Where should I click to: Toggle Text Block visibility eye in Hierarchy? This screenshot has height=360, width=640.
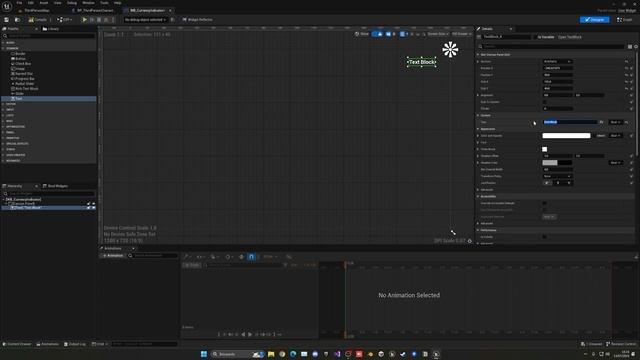click(93, 208)
